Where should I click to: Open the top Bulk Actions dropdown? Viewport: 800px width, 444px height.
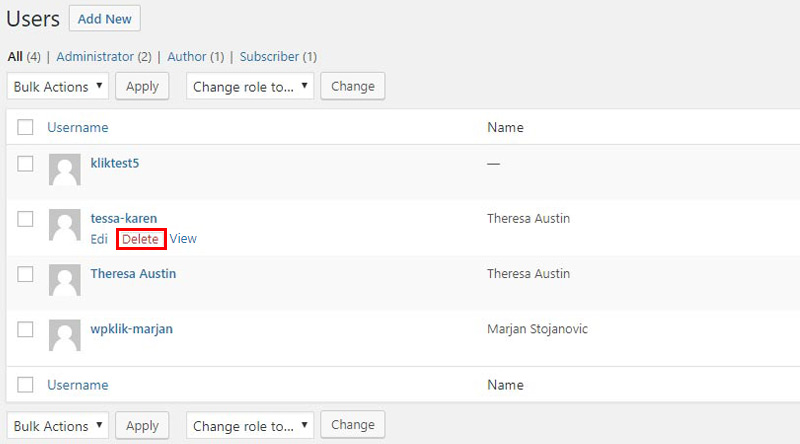tap(58, 86)
